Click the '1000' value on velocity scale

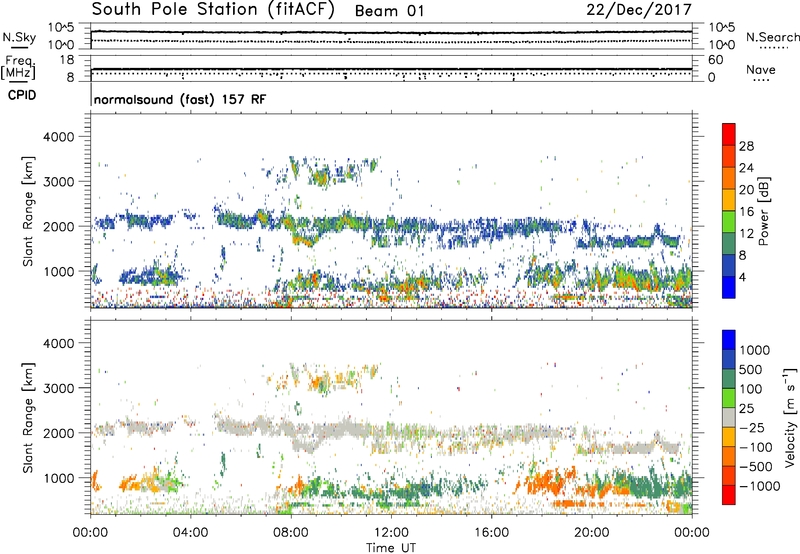coord(755,350)
